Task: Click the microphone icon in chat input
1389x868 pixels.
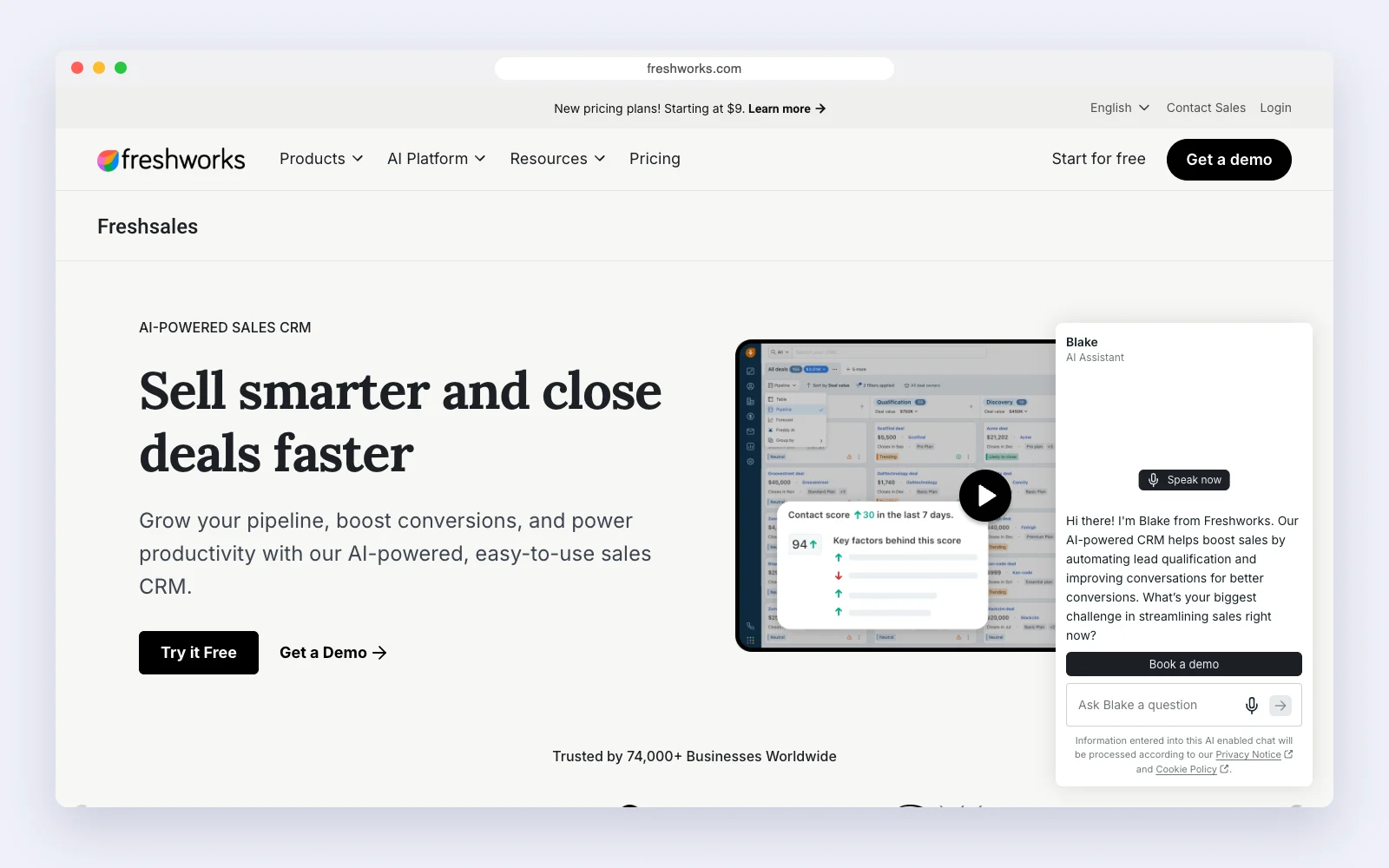Action: click(x=1251, y=706)
